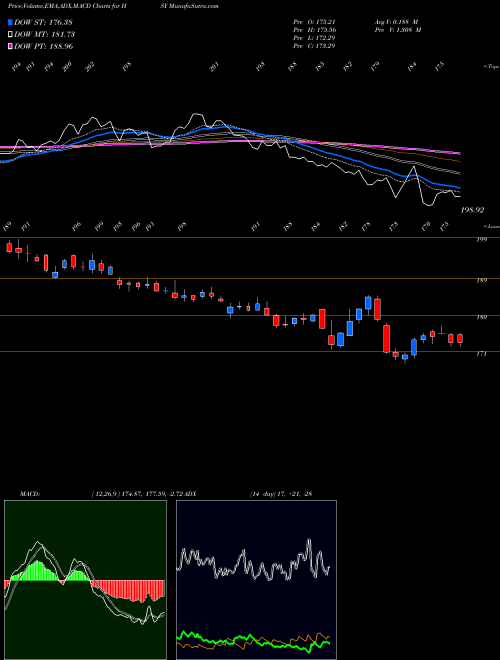Image resolution: width=500 pixels, height=660 pixels.
Task: Click the magenta EMA line's right end
Action: 458,152
